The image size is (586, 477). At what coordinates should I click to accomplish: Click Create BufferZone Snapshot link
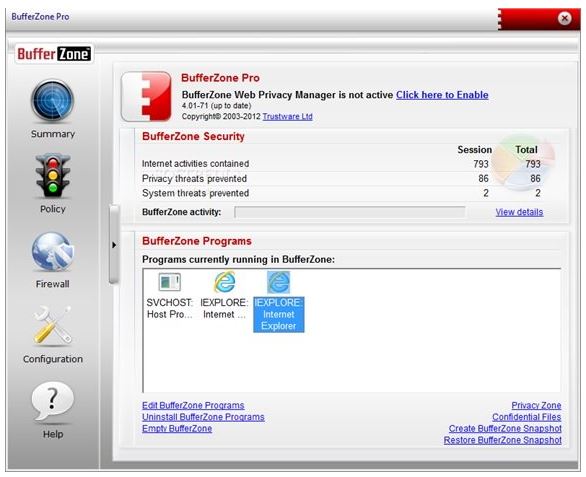coord(505,428)
